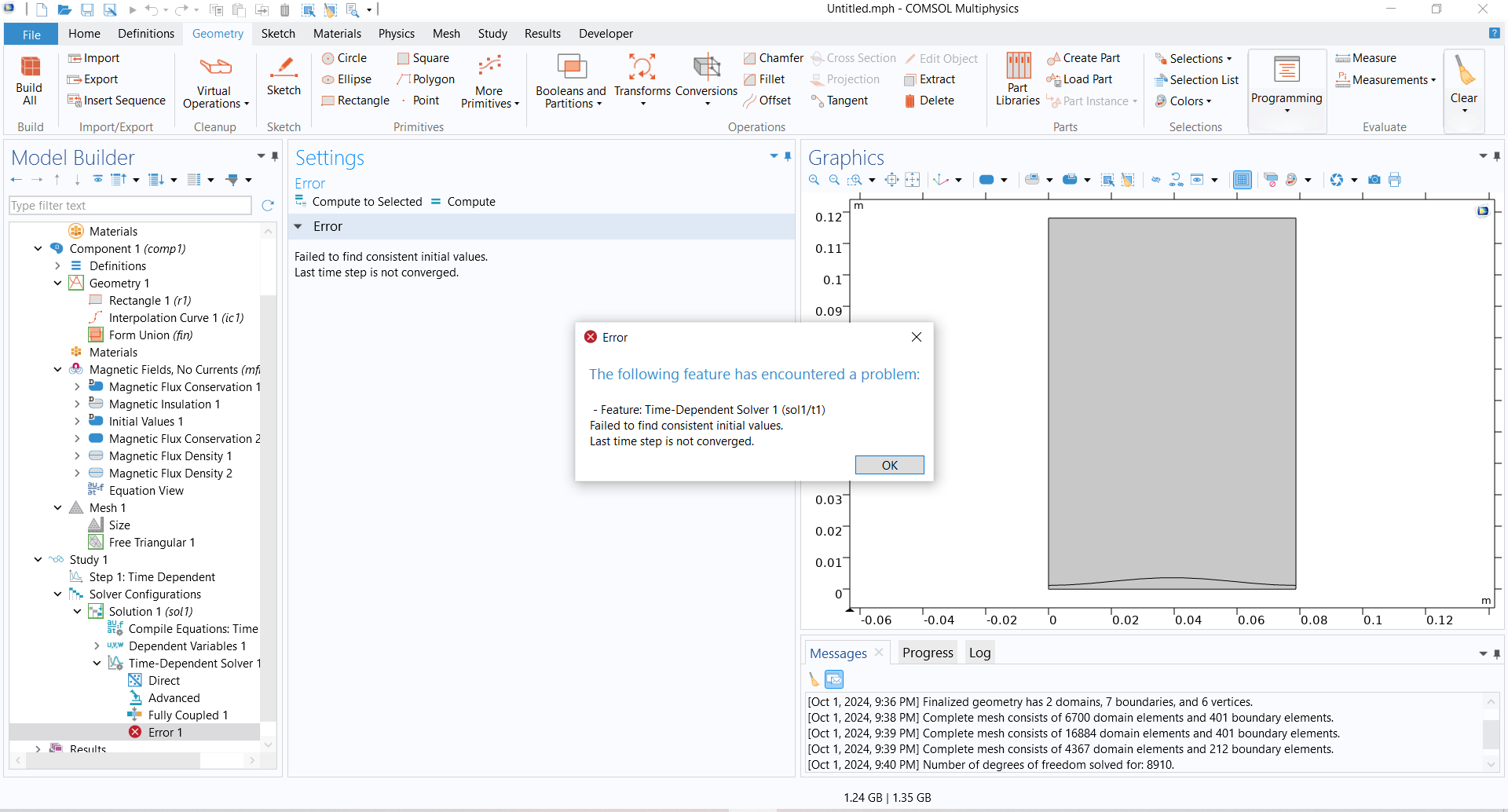Collapse the Geometry 1 tree node
The image size is (1508, 812).
pyautogui.click(x=57, y=283)
